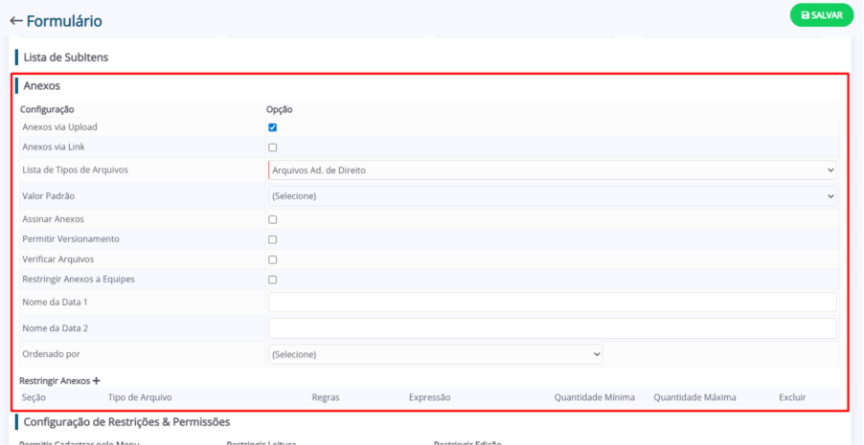Image resolution: width=864 pixels, height=445 pixels.
Task: Click the Valor Padrão label
Action: pyautogui.click(x=47, y=196)
